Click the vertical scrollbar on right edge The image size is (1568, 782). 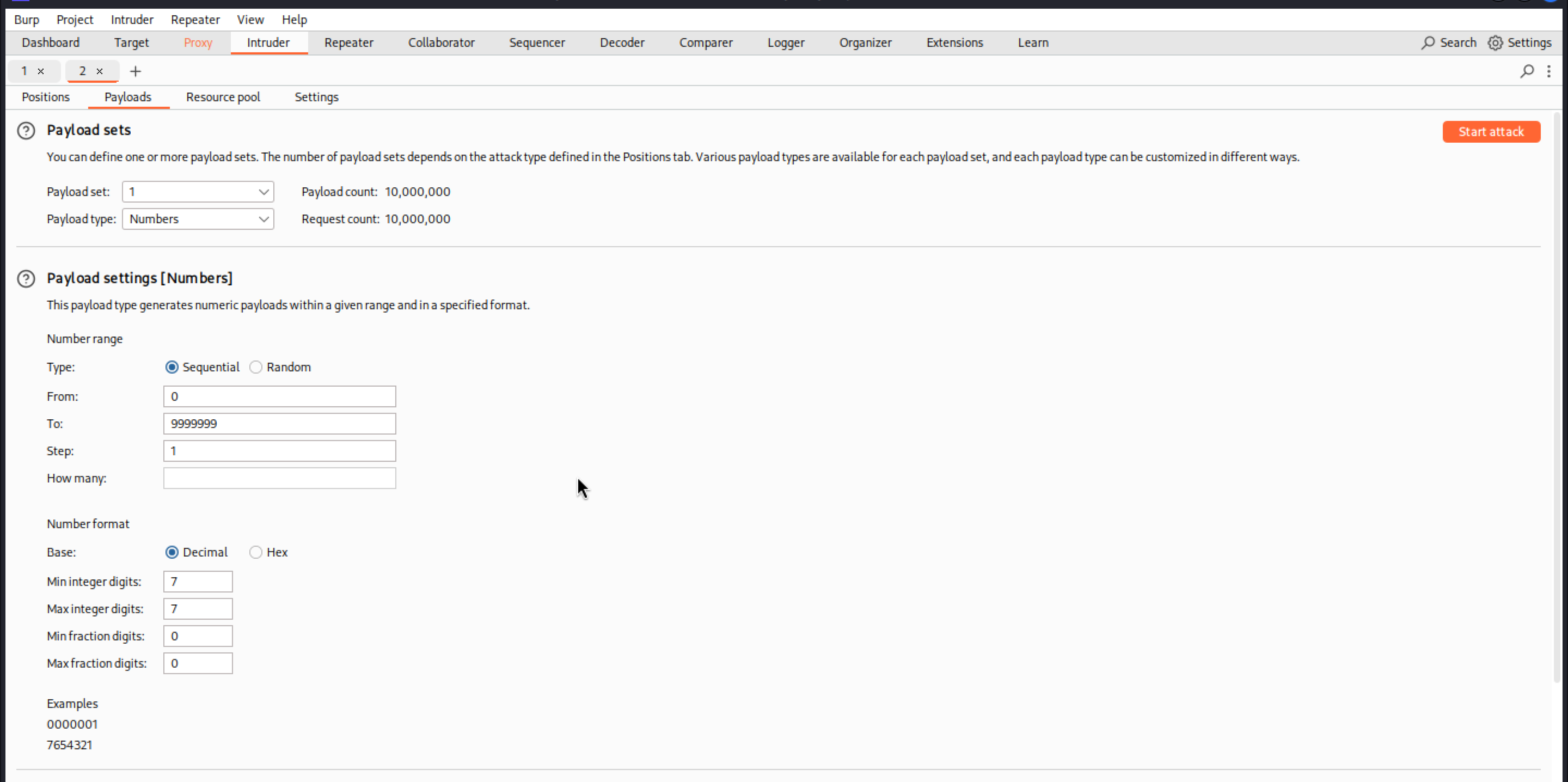click(1557, 396)
